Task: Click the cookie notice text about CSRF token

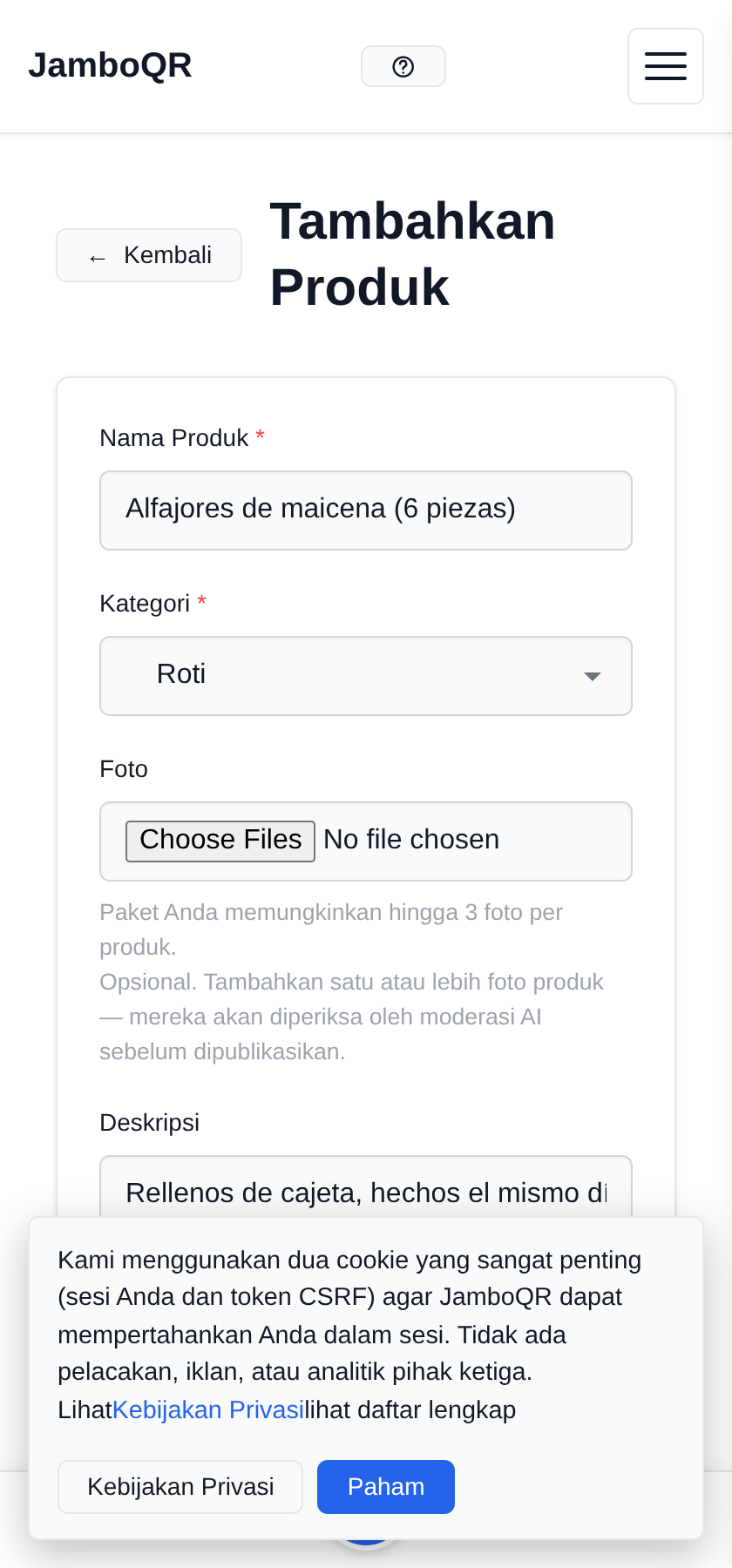Action: 349,1335
